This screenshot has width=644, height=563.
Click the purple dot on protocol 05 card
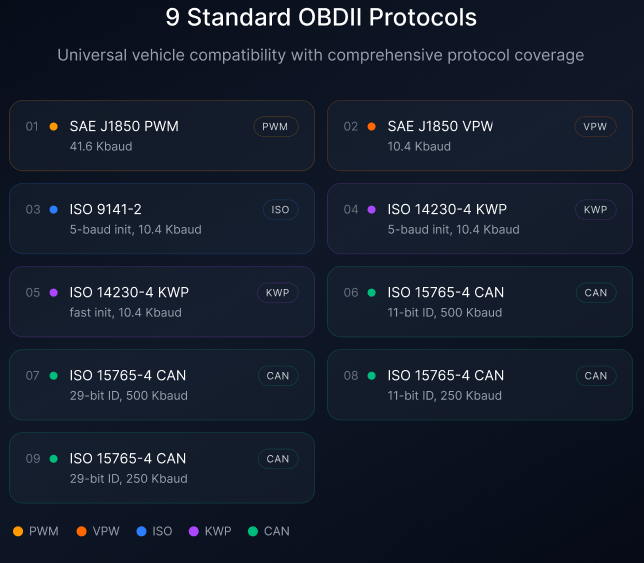click(x=53, y=293)
